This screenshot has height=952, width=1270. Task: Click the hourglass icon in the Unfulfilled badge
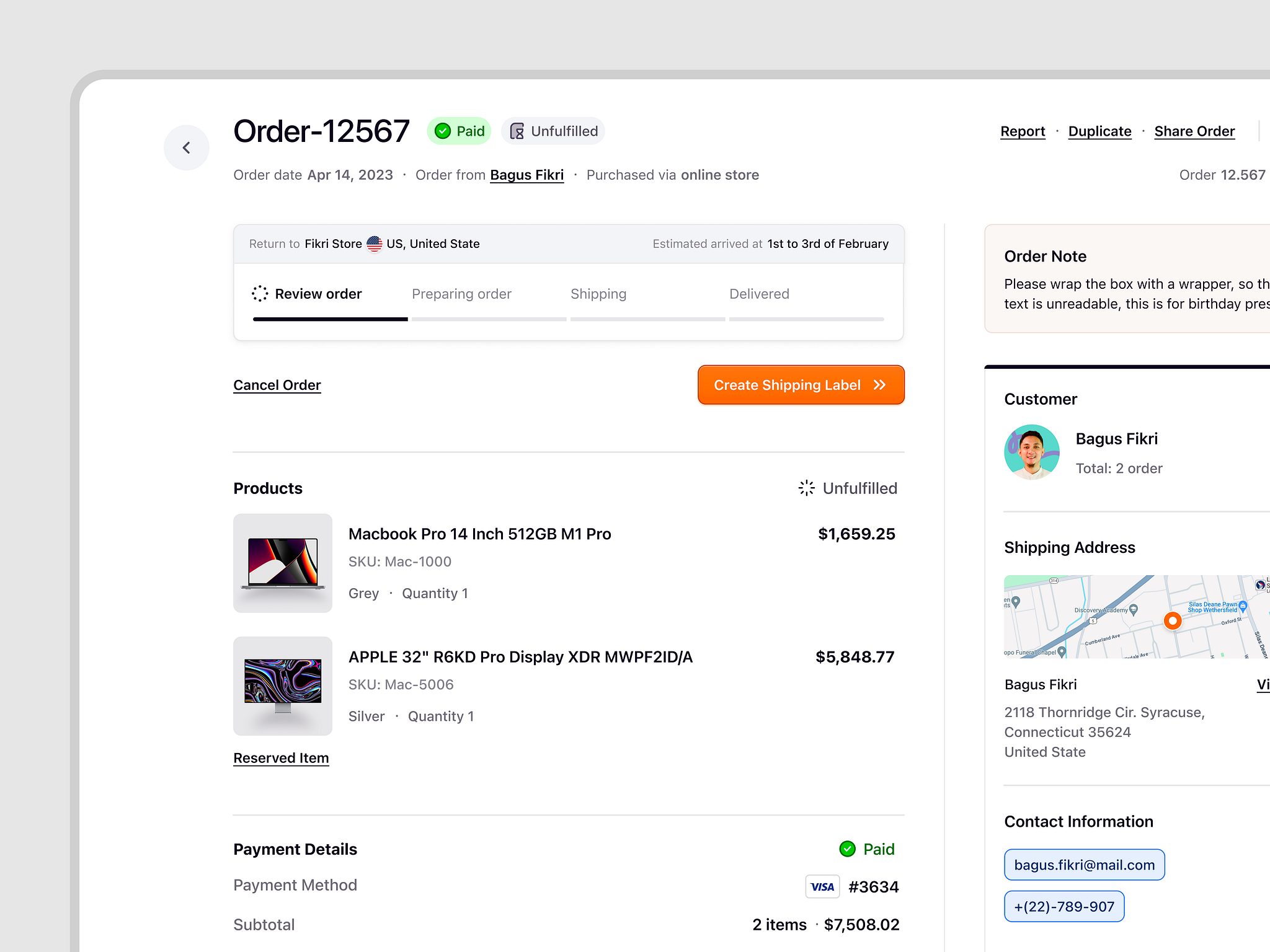[x=517, y=131]
